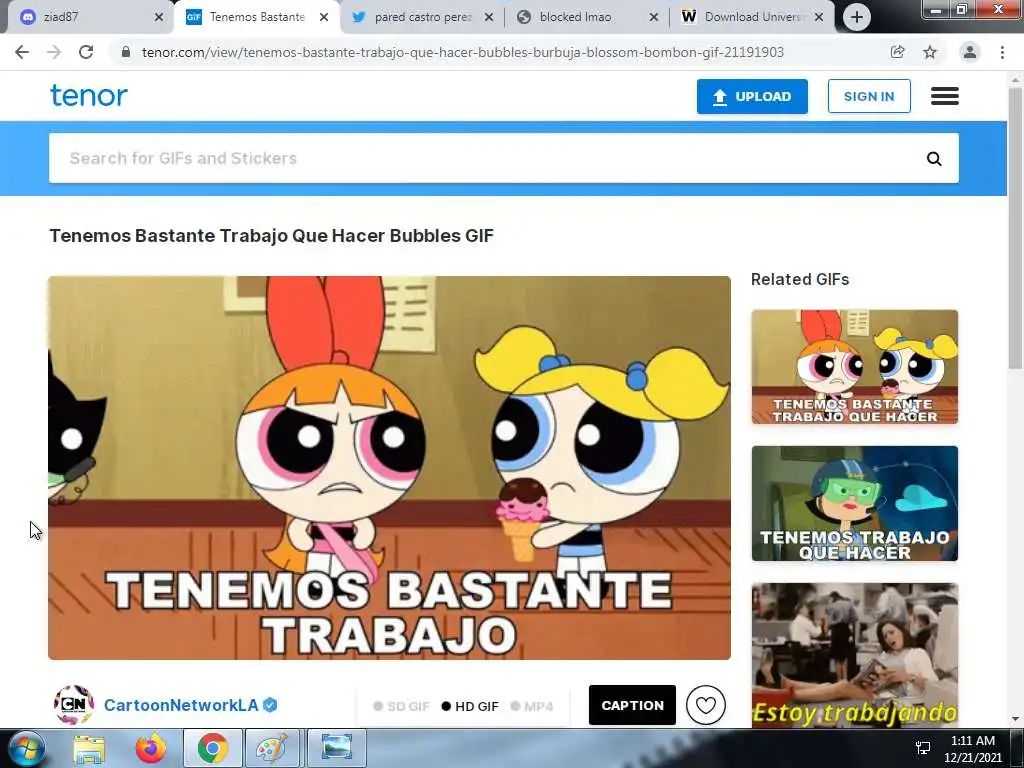Image resolution: width=1024 pixels, height=768 pixels.
Task: Close the ziad87 tab
Action: tap(159, 18)
